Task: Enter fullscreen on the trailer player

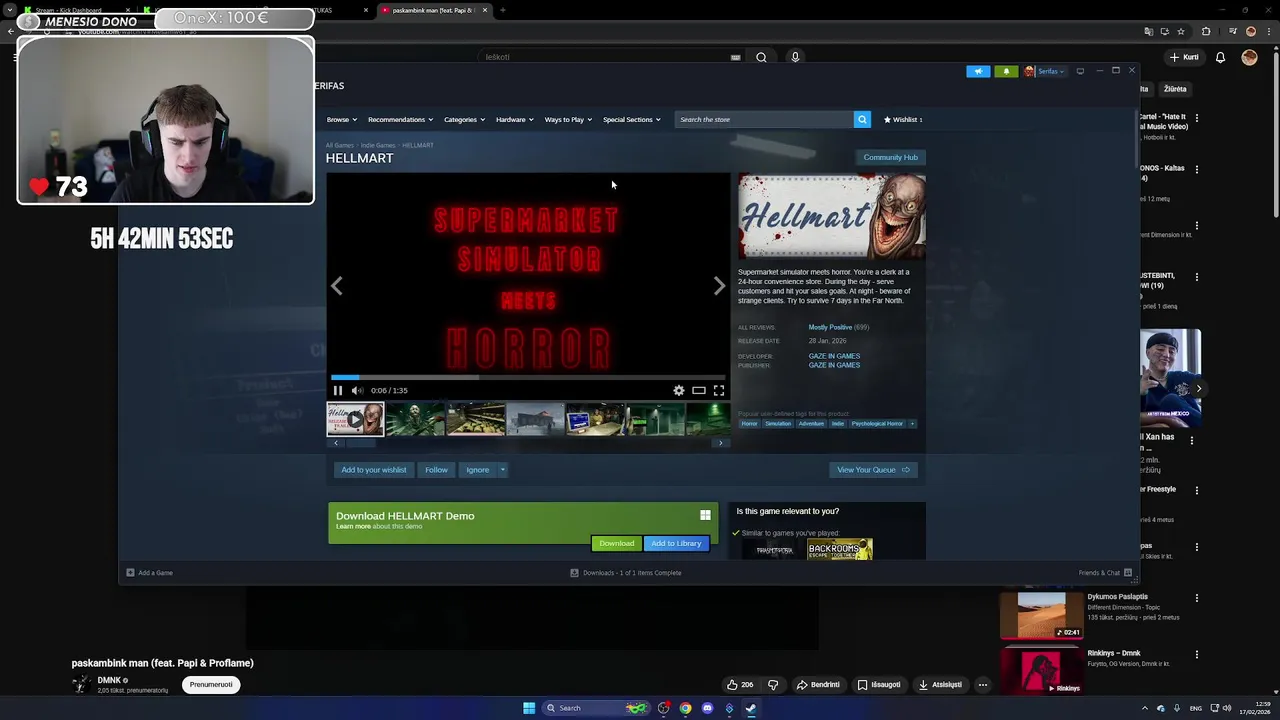Action: pos(719,390)
